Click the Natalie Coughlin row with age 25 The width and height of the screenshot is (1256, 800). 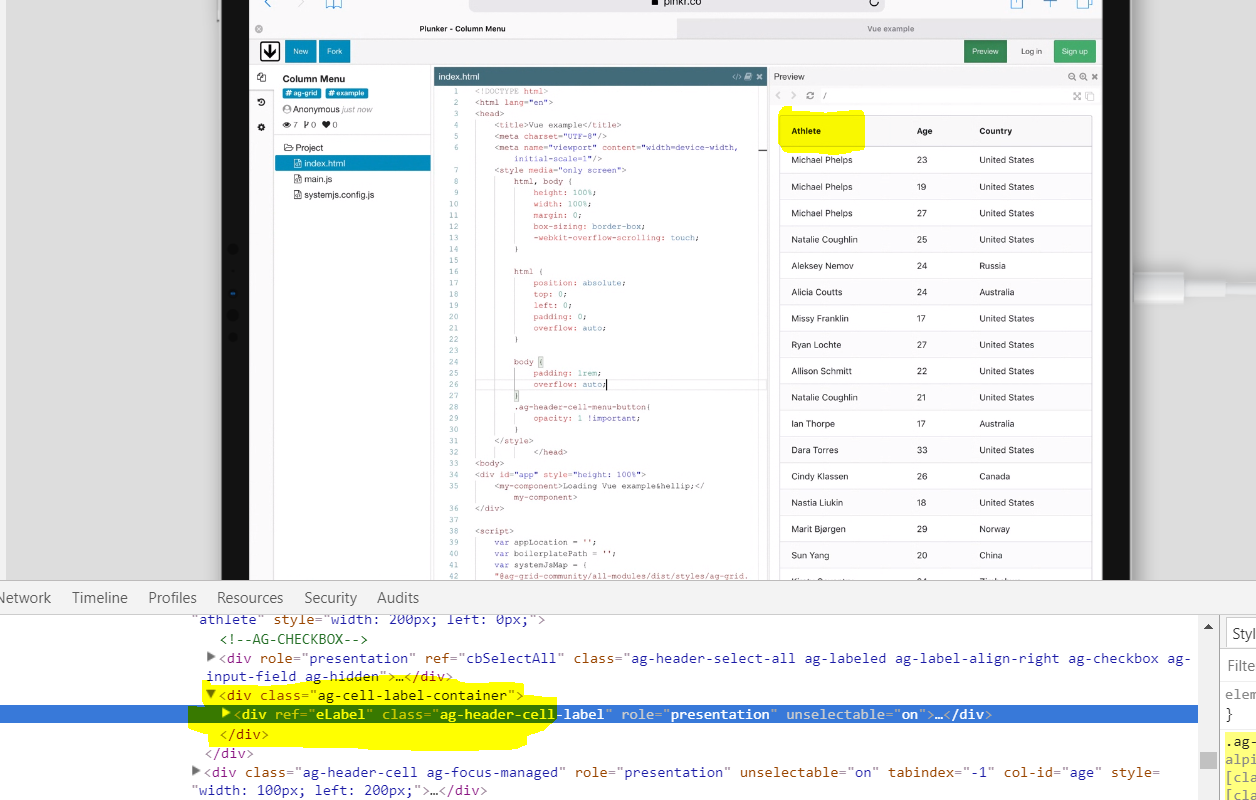pos(936,240)
